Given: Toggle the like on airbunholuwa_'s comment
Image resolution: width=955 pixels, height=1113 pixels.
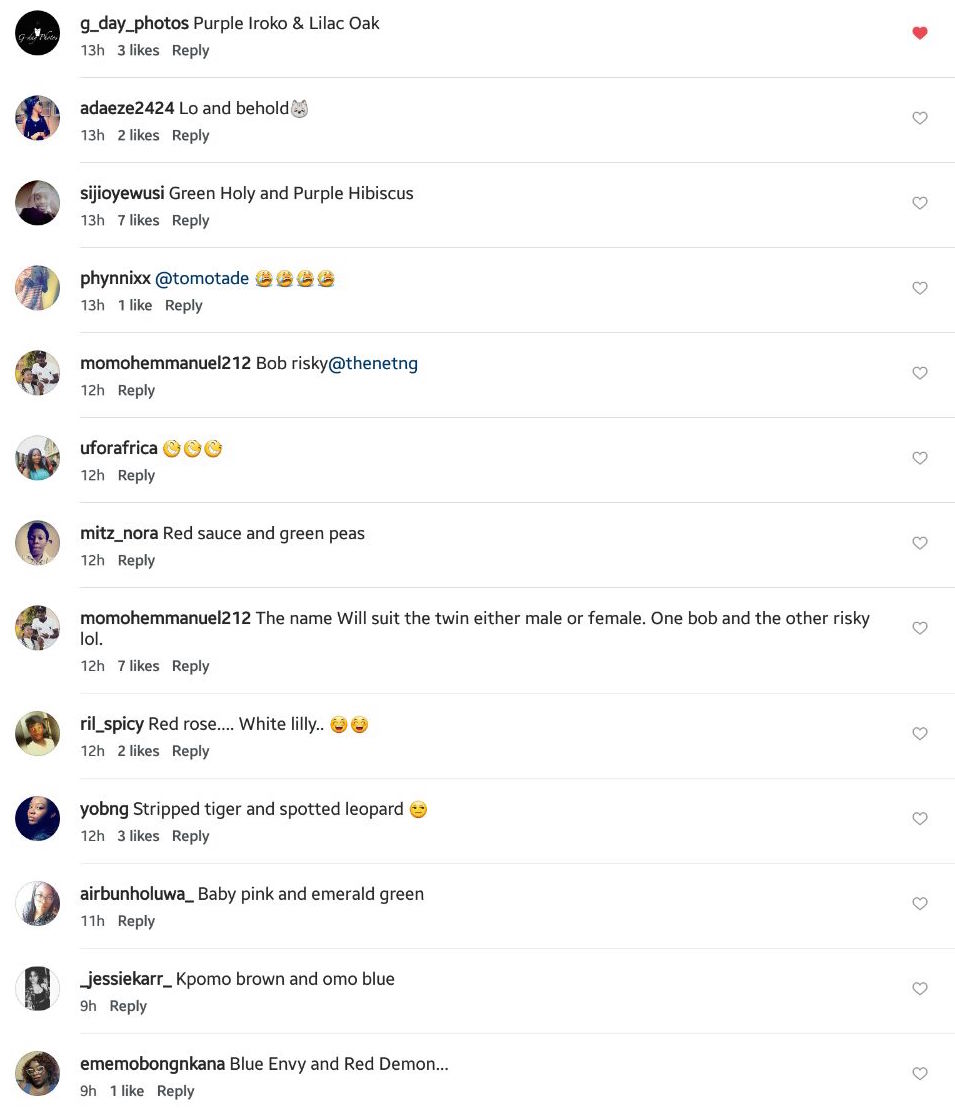Looking at the screenshot, I should point(920,903).
